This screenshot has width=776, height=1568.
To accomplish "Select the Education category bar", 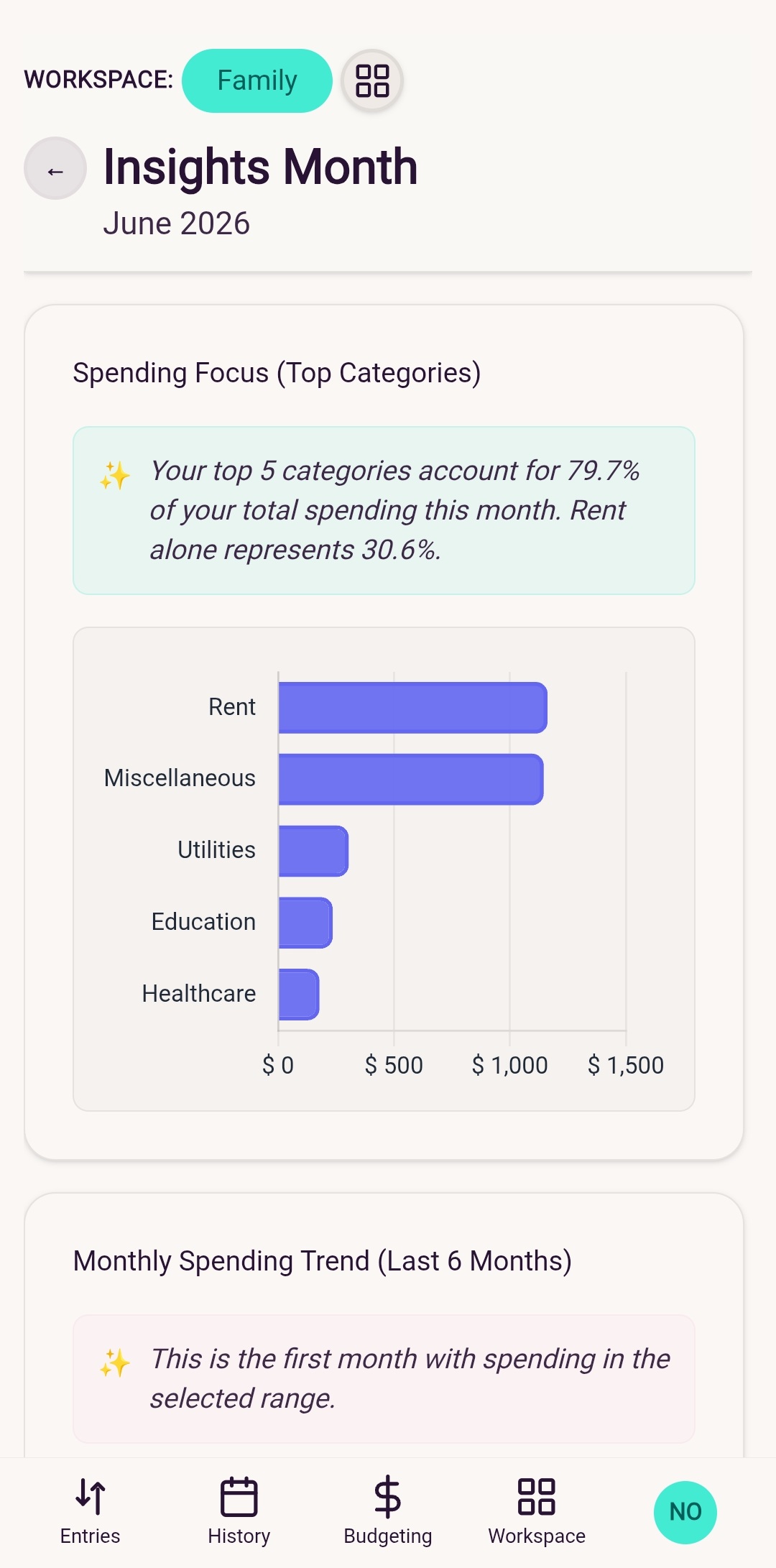I will click(x=305, y=923).
